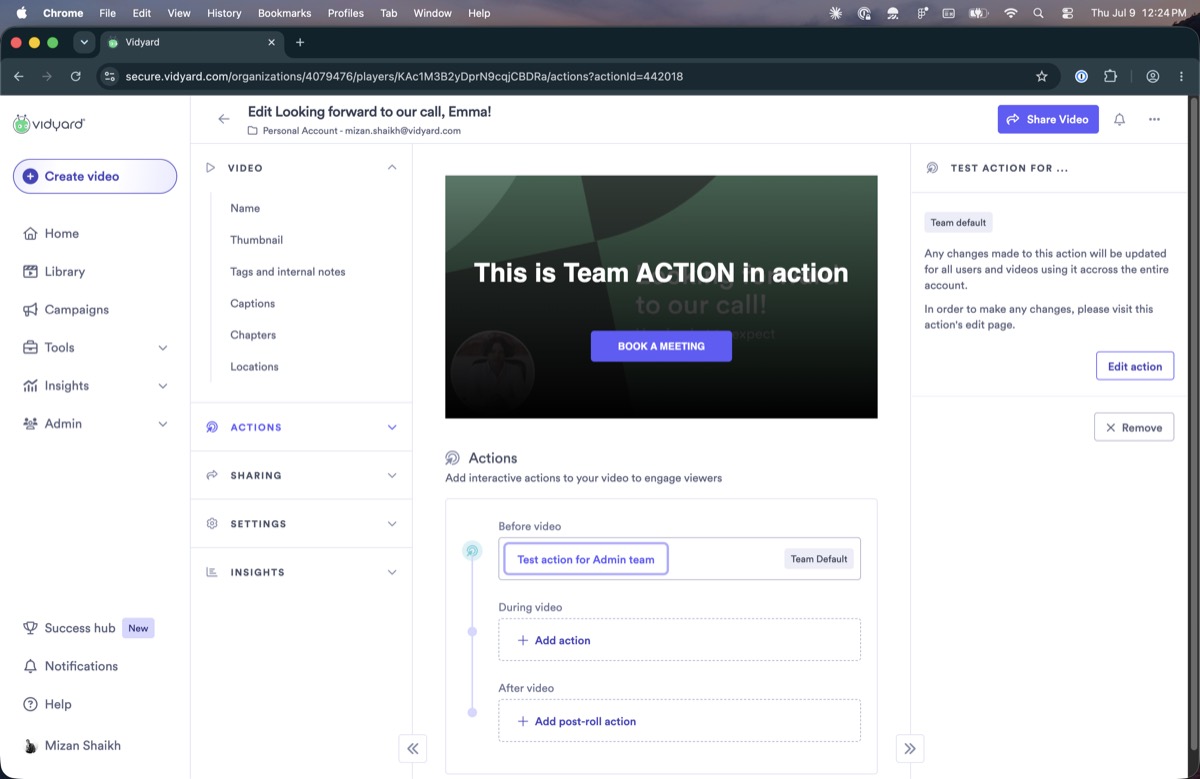Reload the page in Chrome

click(x=76, y=76)
